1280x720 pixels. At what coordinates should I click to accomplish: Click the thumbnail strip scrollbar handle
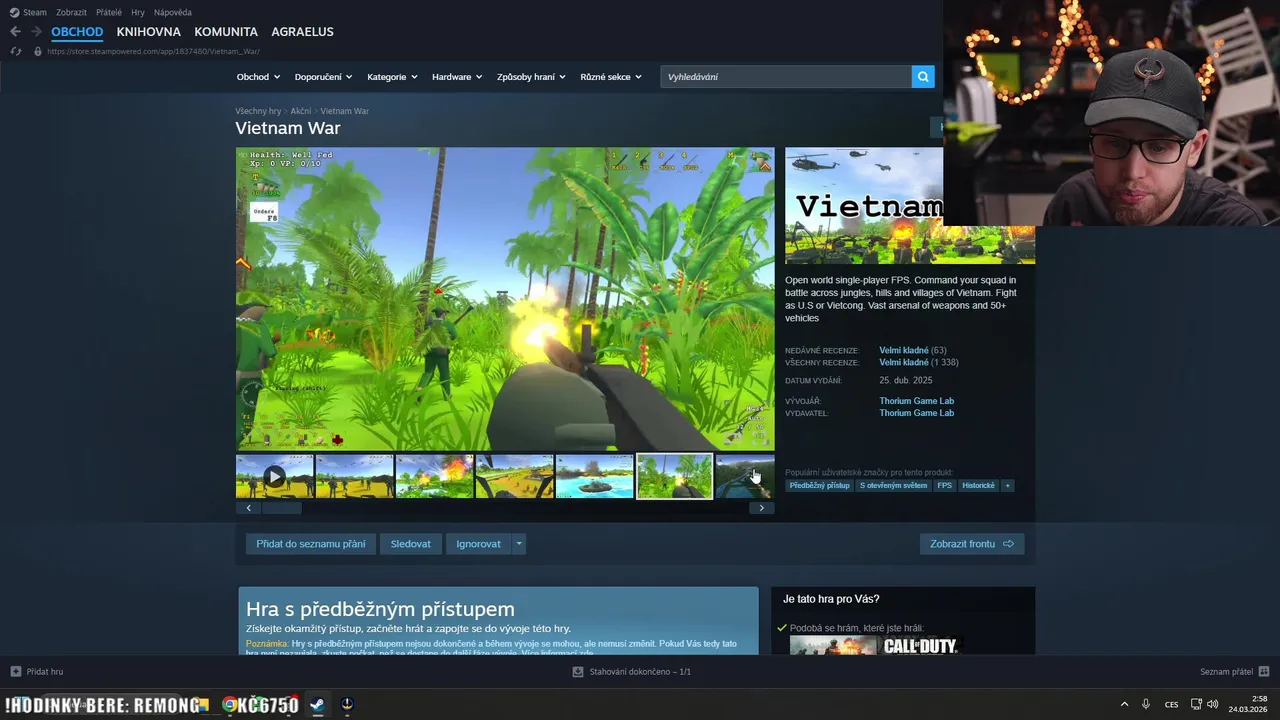[282, 508]
